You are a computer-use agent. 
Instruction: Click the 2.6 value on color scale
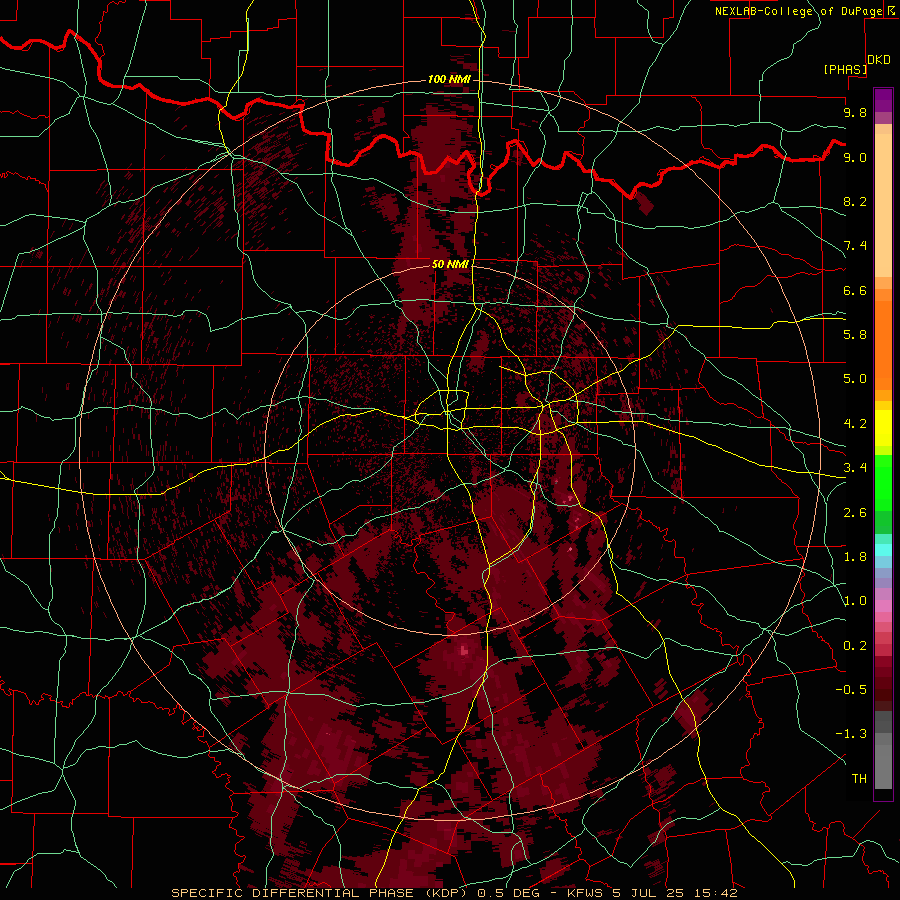tap(855, 513)
